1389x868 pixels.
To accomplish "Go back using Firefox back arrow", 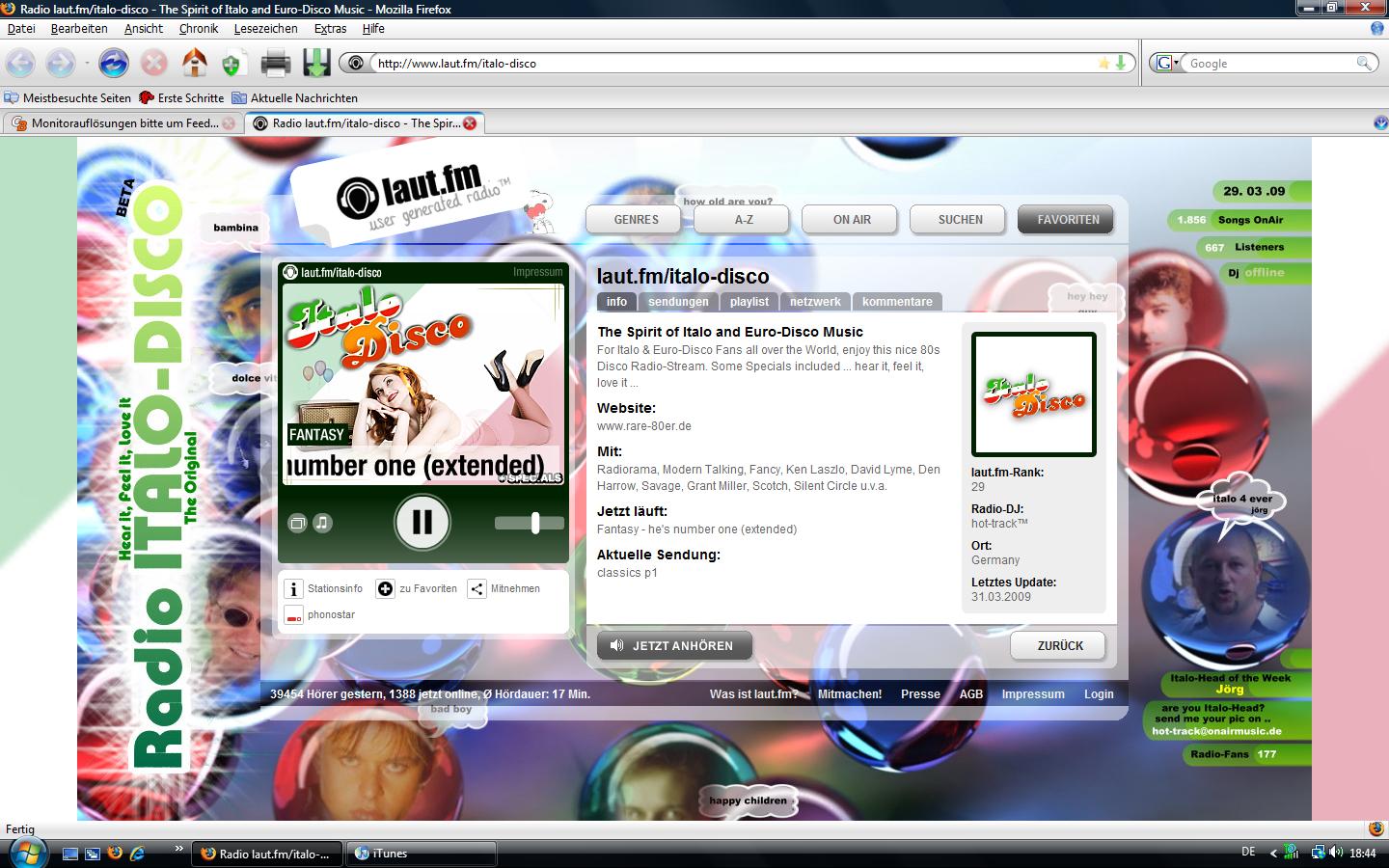I will click(x=20, y=64).
